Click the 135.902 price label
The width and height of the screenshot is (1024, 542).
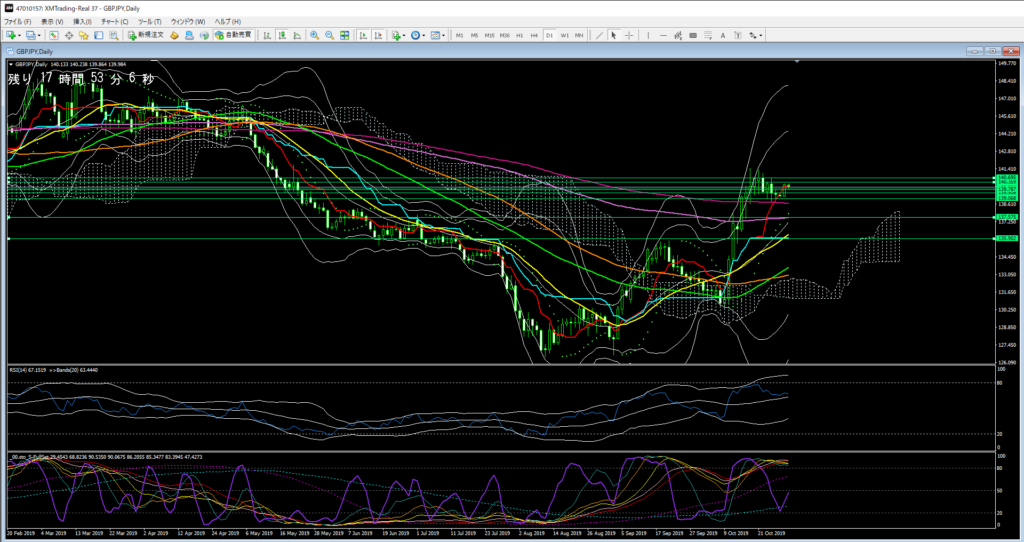(x=1006, y=238)
